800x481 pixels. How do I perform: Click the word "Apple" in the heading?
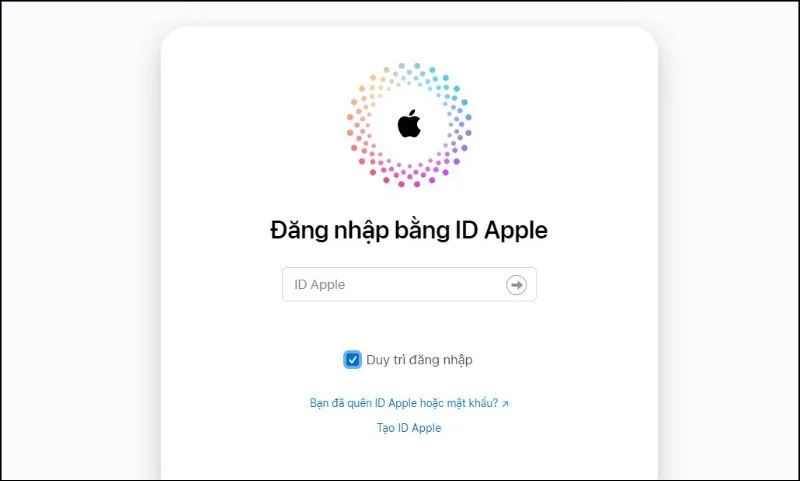[x=516, y=231]
